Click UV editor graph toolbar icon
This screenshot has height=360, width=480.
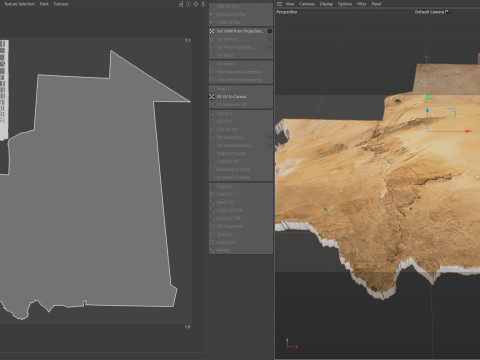(x=181, y=4)
